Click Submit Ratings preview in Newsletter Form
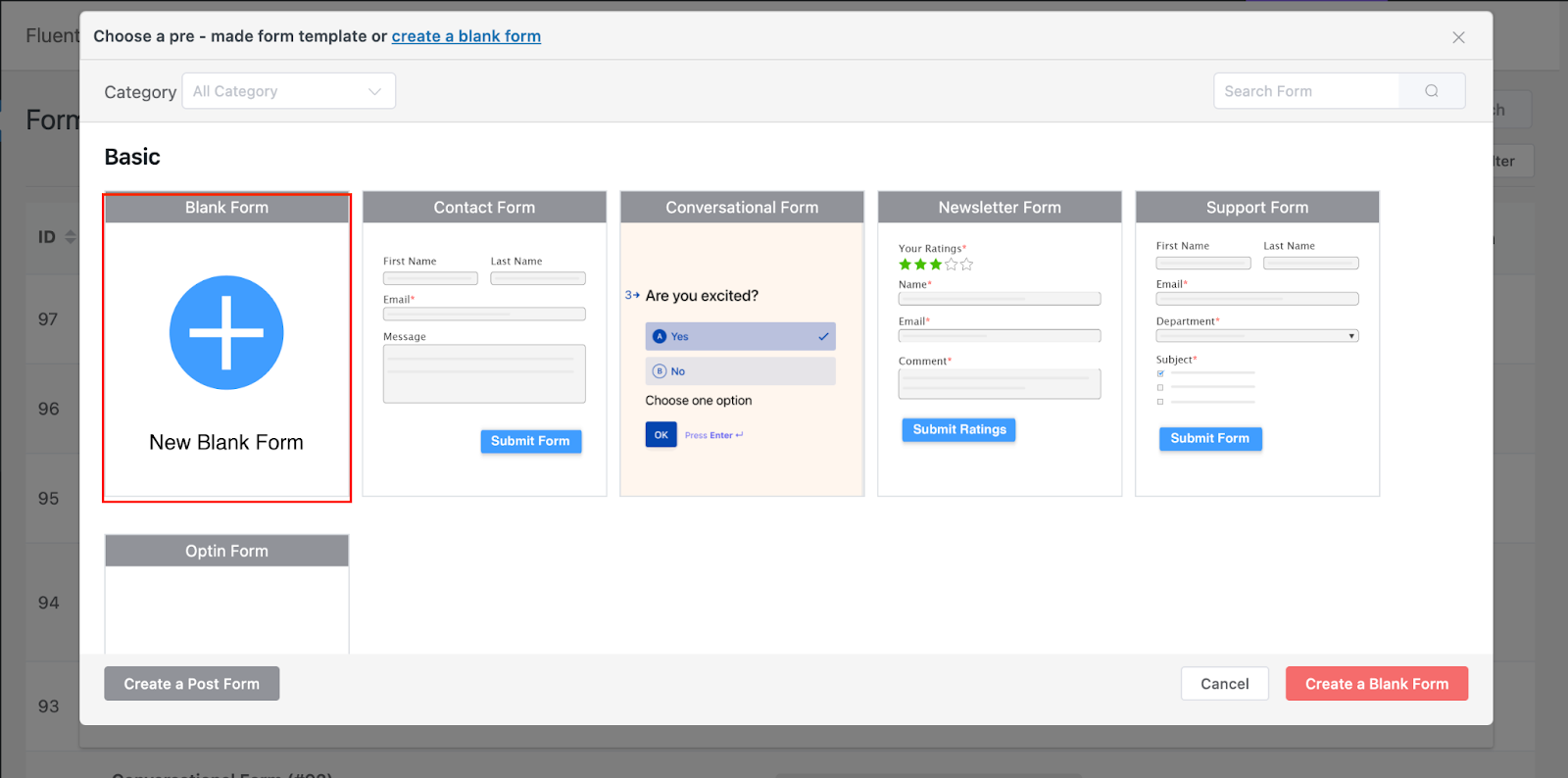The height and width of the screenshot is (778, 1568). pyautogui.click(x=959, y=429)
